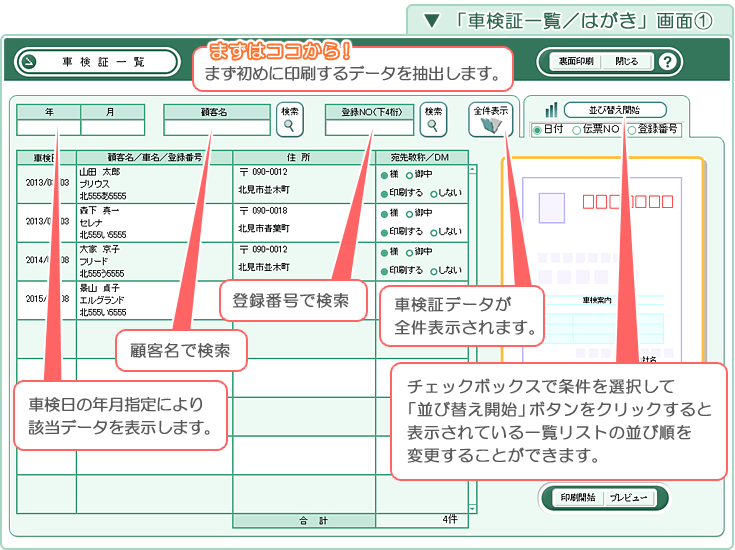Select しない for 大家 京子 row
The width and height of the screenshot is (735, 550).
tap(434, 271)
